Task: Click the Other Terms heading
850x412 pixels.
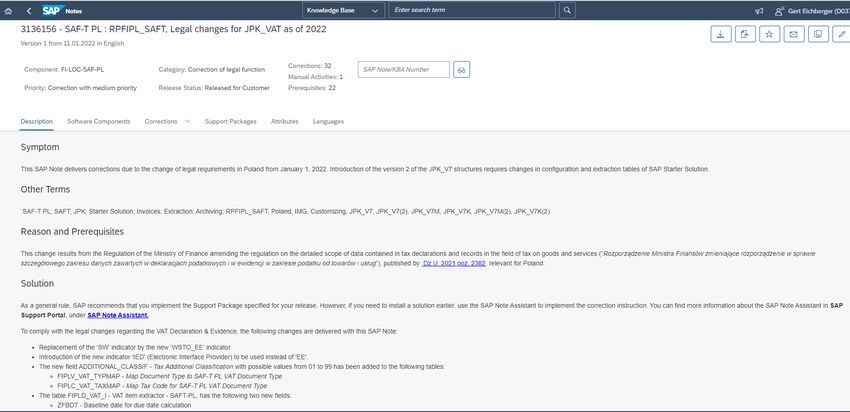Action: click(45, 189)
